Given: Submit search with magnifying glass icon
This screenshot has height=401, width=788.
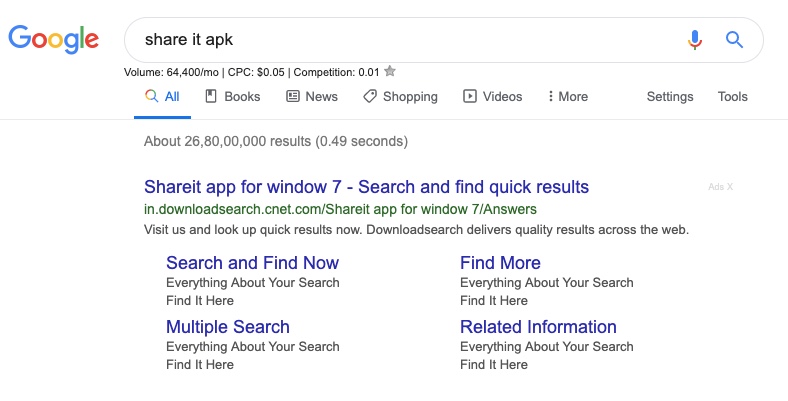Looking at the screenshot, I should [734, 40].
